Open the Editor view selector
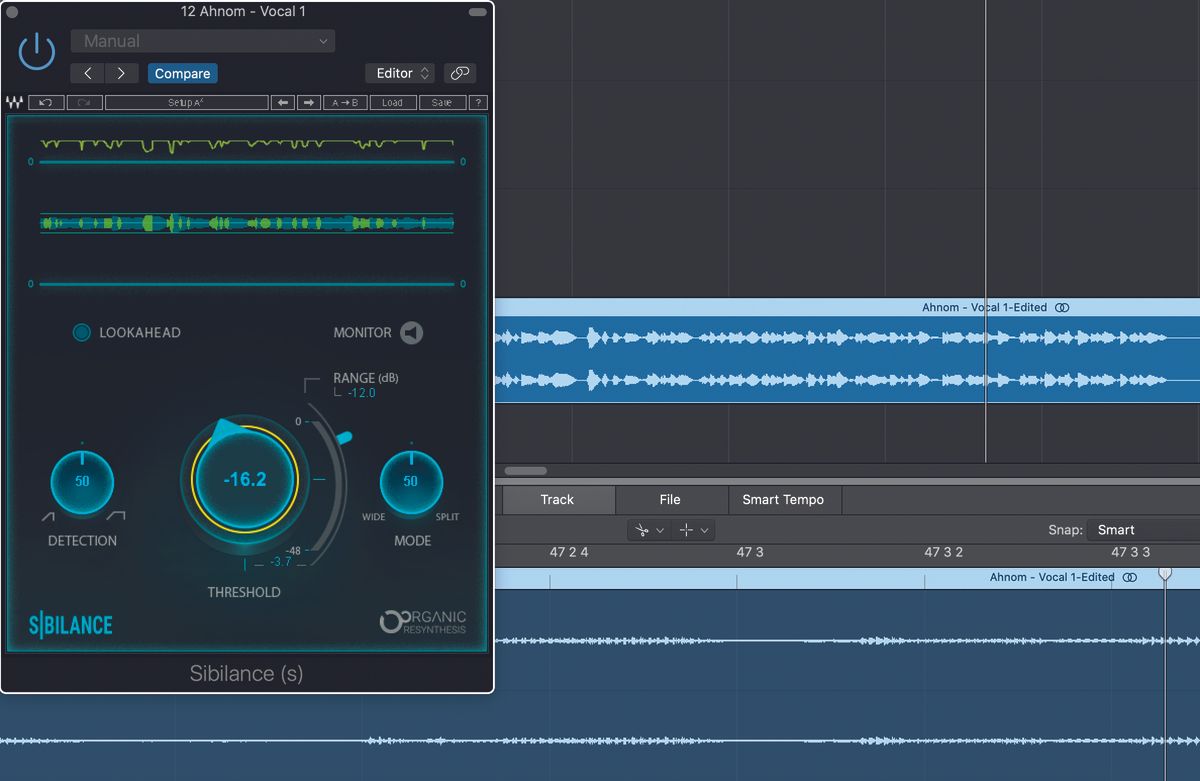This screenshot has height=781, width=1200. point(399,73)
